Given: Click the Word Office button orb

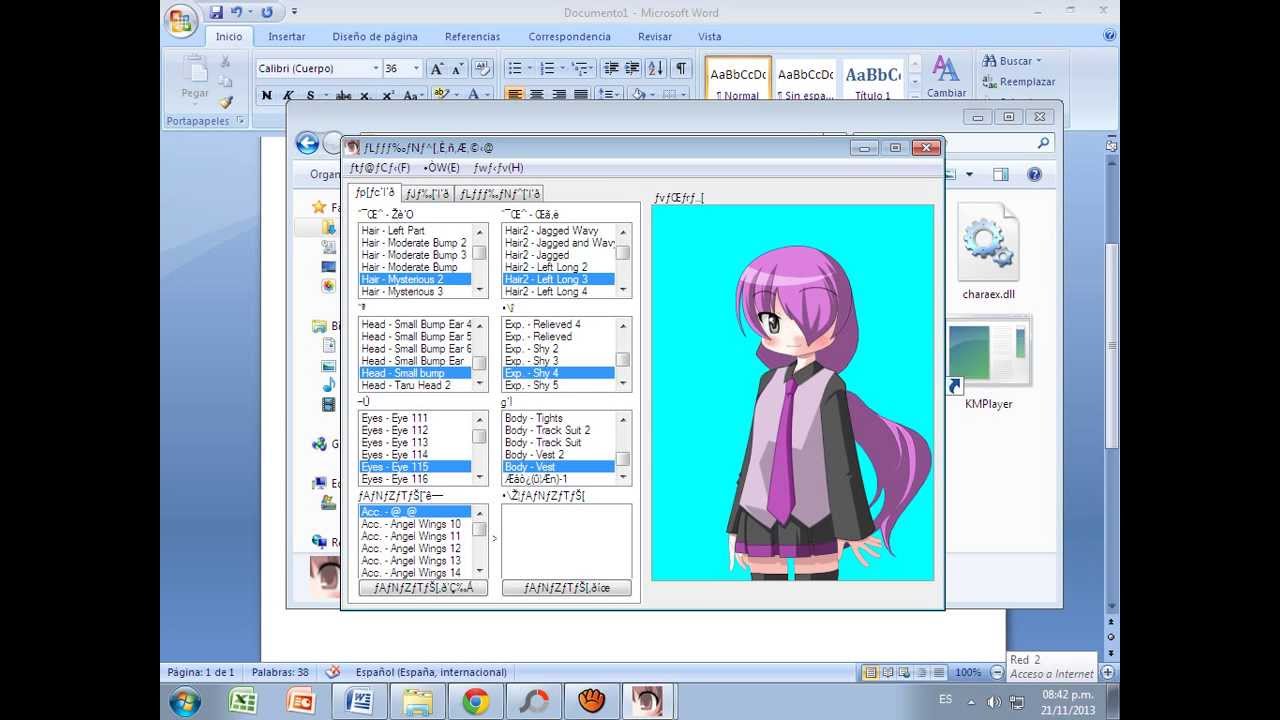Looking at the screenshot, I should pyautogui.click(x=181, y=20).
